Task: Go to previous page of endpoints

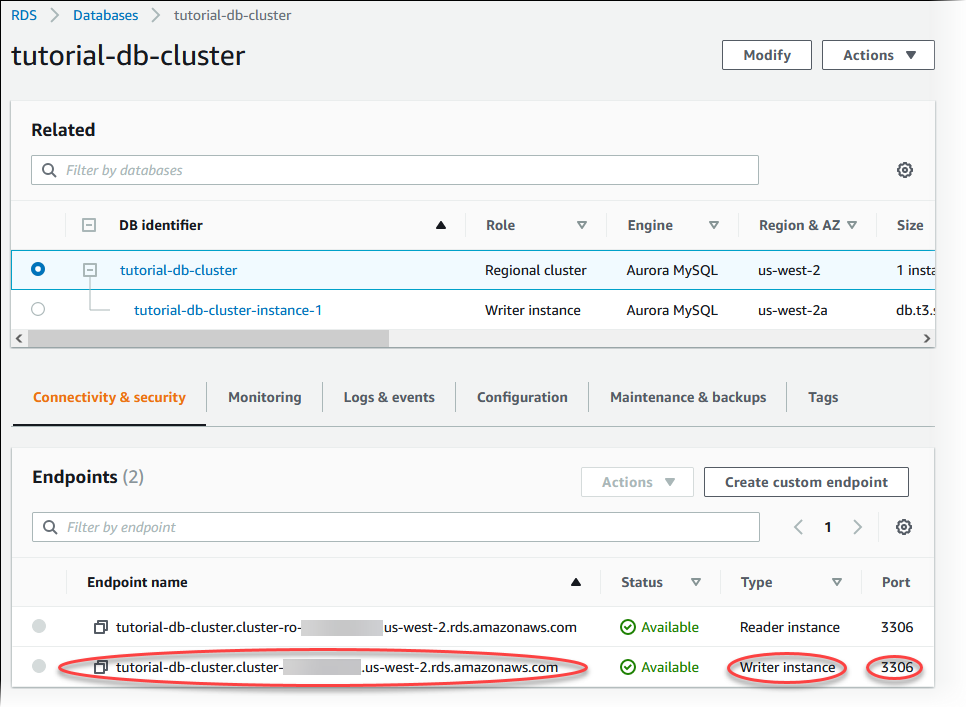Action: [800, 527]
